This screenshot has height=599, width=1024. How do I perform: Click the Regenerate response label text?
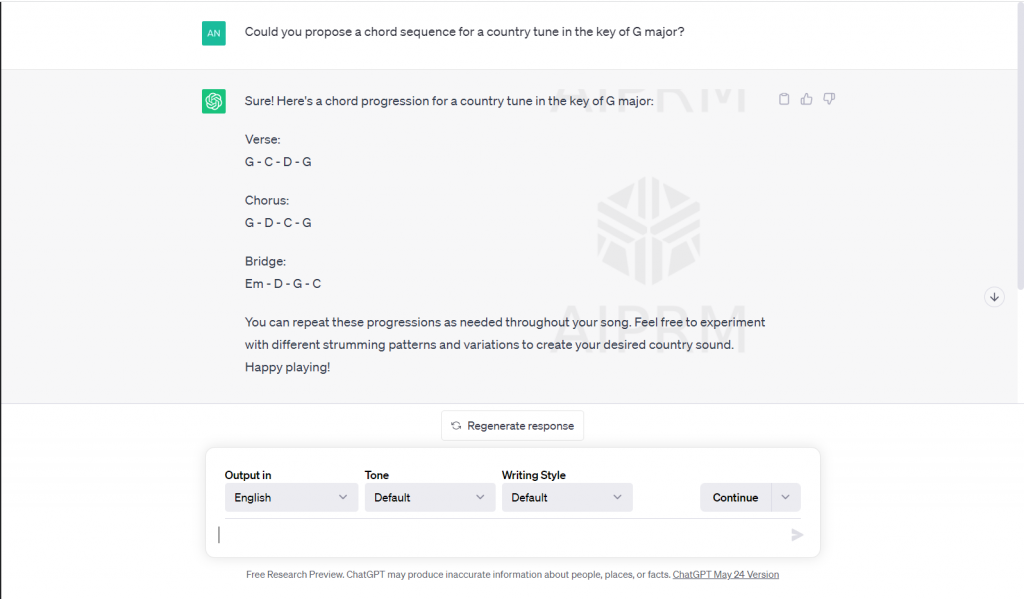[x=520, y=426]
